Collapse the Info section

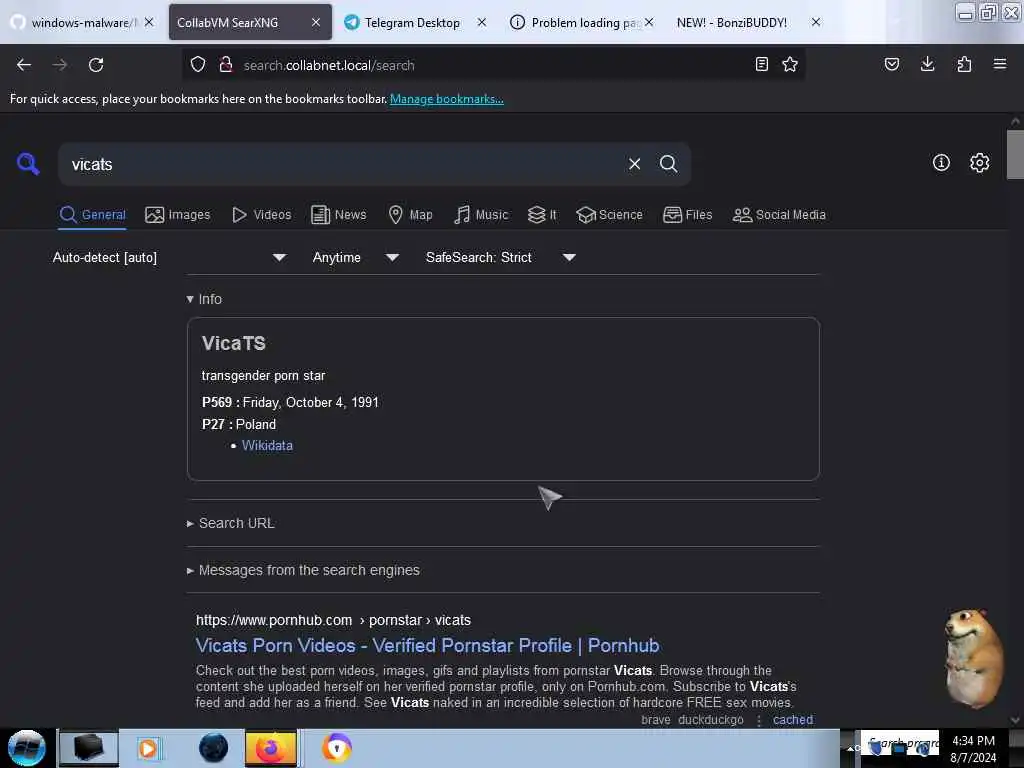(204, 299)
